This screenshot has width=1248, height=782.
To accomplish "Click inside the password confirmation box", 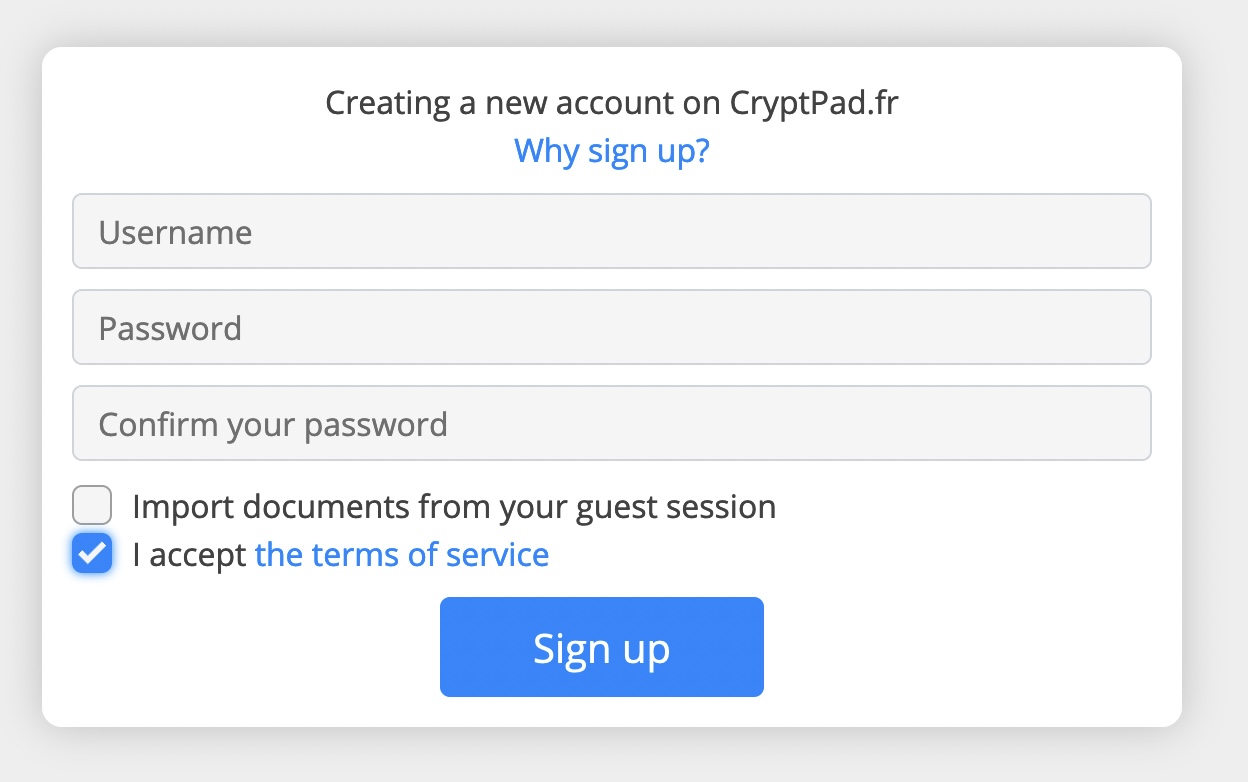I will 611,423.
